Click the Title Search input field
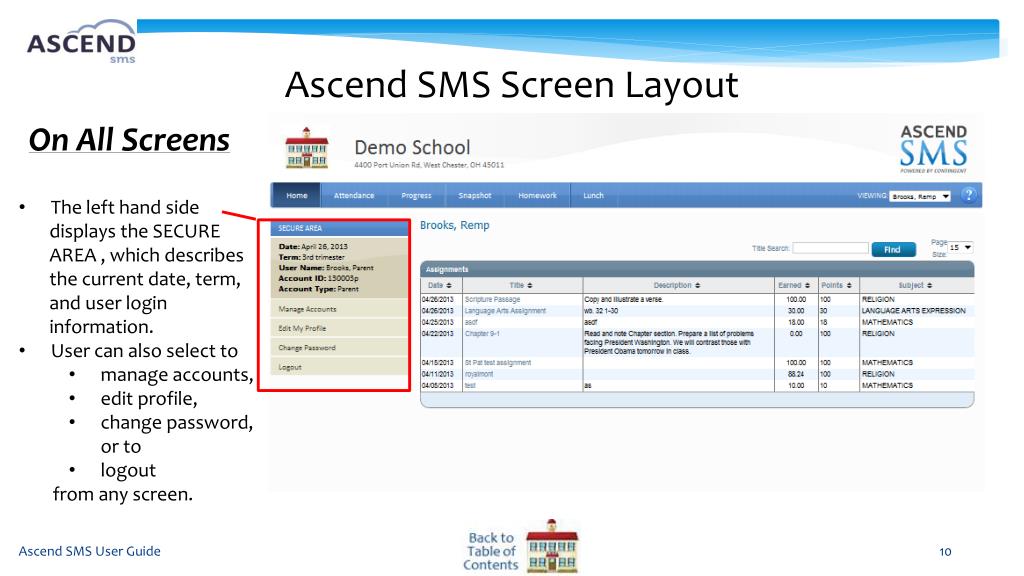 (830, 248)
